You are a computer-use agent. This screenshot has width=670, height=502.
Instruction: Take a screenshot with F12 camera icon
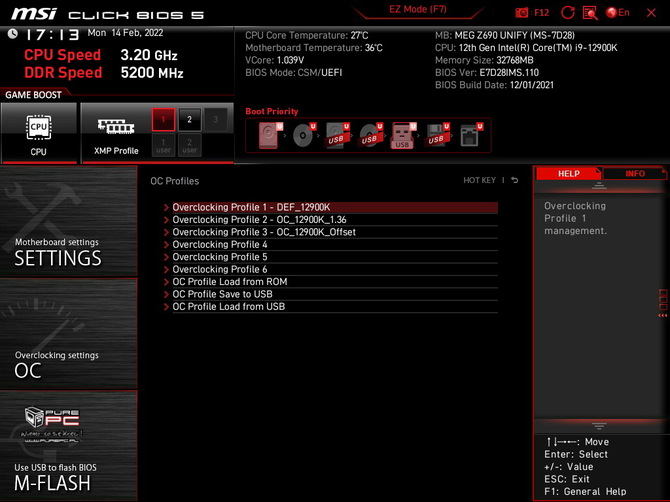[532, 12]
